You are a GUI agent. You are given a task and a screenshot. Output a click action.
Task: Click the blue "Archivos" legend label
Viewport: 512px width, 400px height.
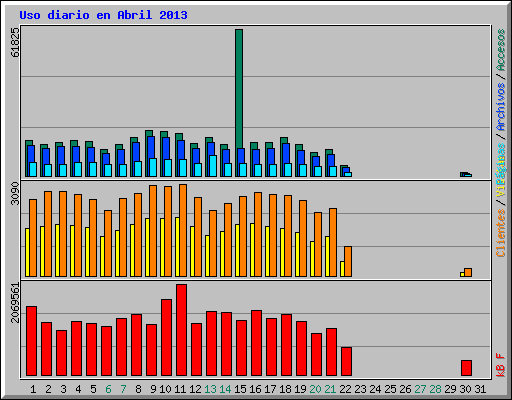501,107
